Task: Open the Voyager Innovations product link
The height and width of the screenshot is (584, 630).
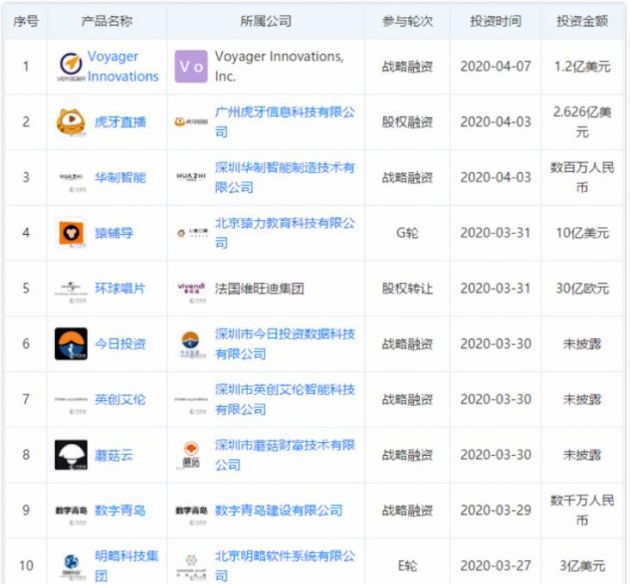Action: coord(123,66)
